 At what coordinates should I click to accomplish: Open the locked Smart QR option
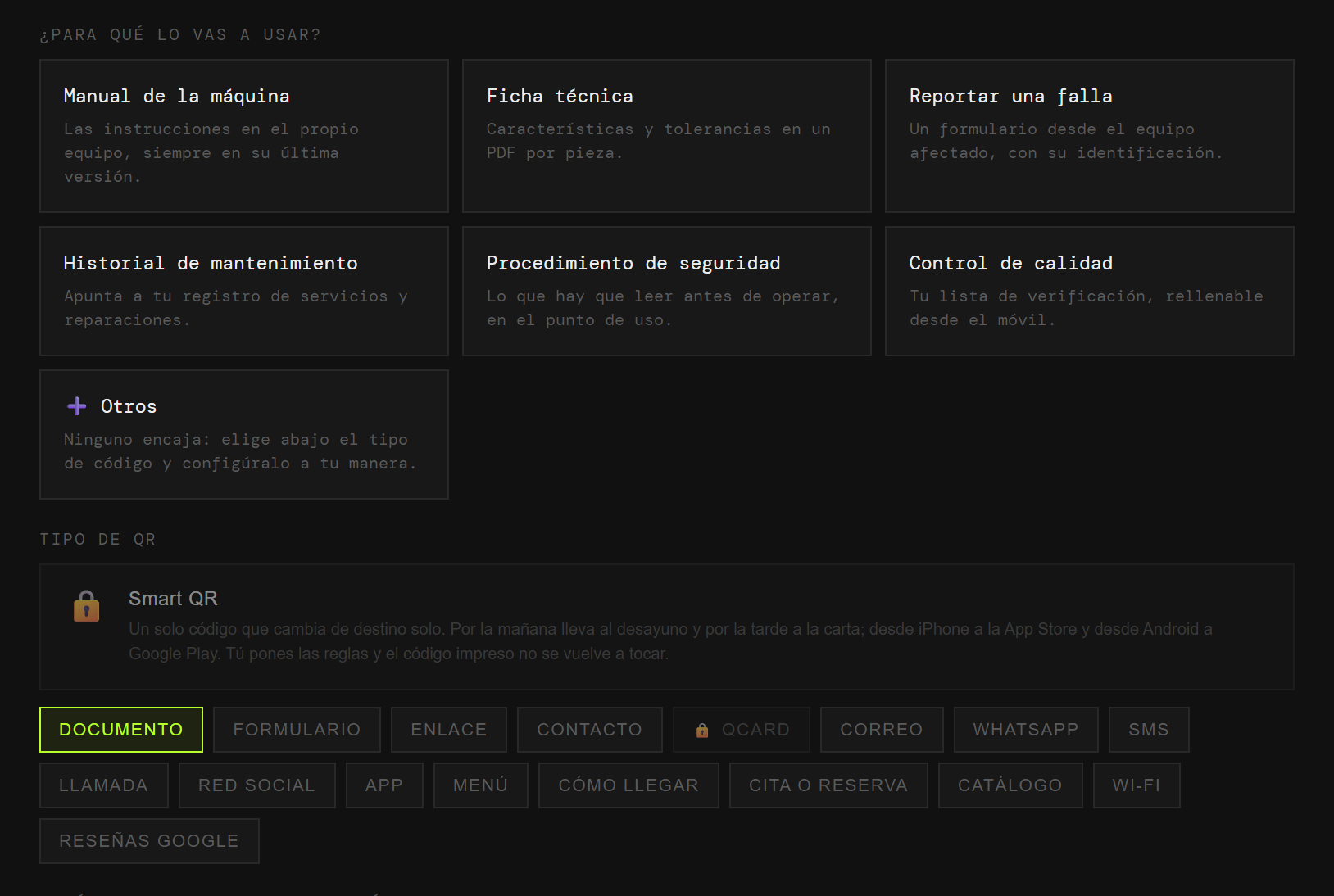point(667,627)
